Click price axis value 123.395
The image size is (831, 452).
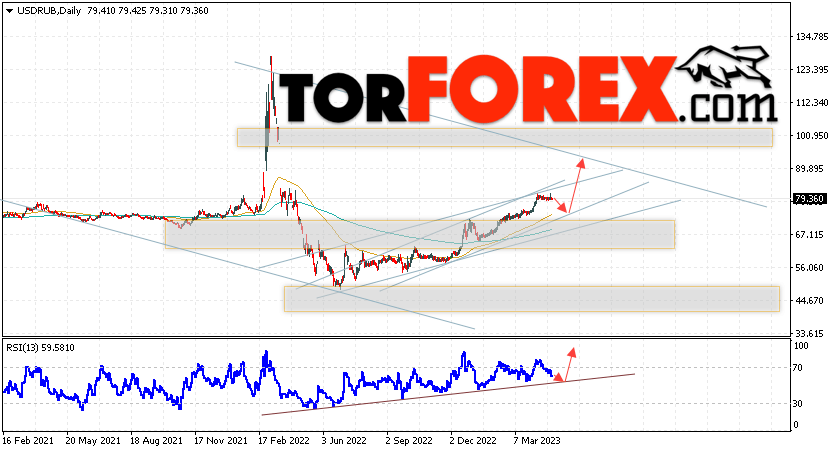coord(812,69)
